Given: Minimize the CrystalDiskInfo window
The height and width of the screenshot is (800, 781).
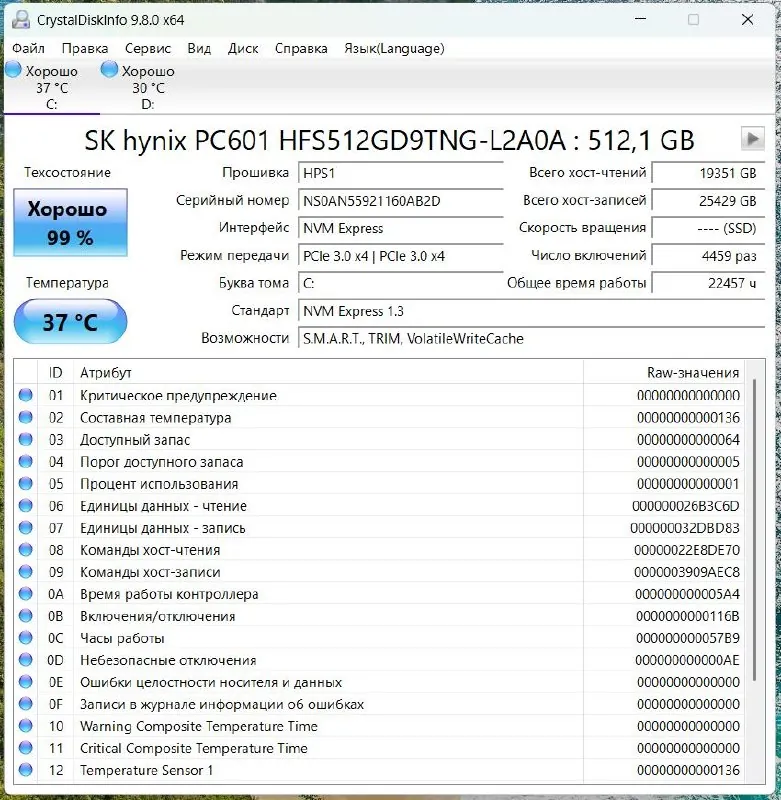Looking at the screenshot, I should pyautogui.click(x=641, y=20).
